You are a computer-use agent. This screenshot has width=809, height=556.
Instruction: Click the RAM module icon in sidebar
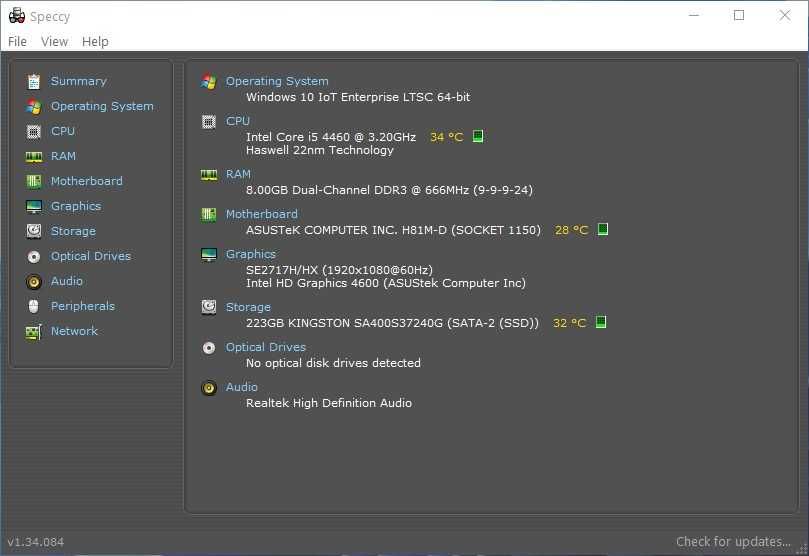[34, 157]
